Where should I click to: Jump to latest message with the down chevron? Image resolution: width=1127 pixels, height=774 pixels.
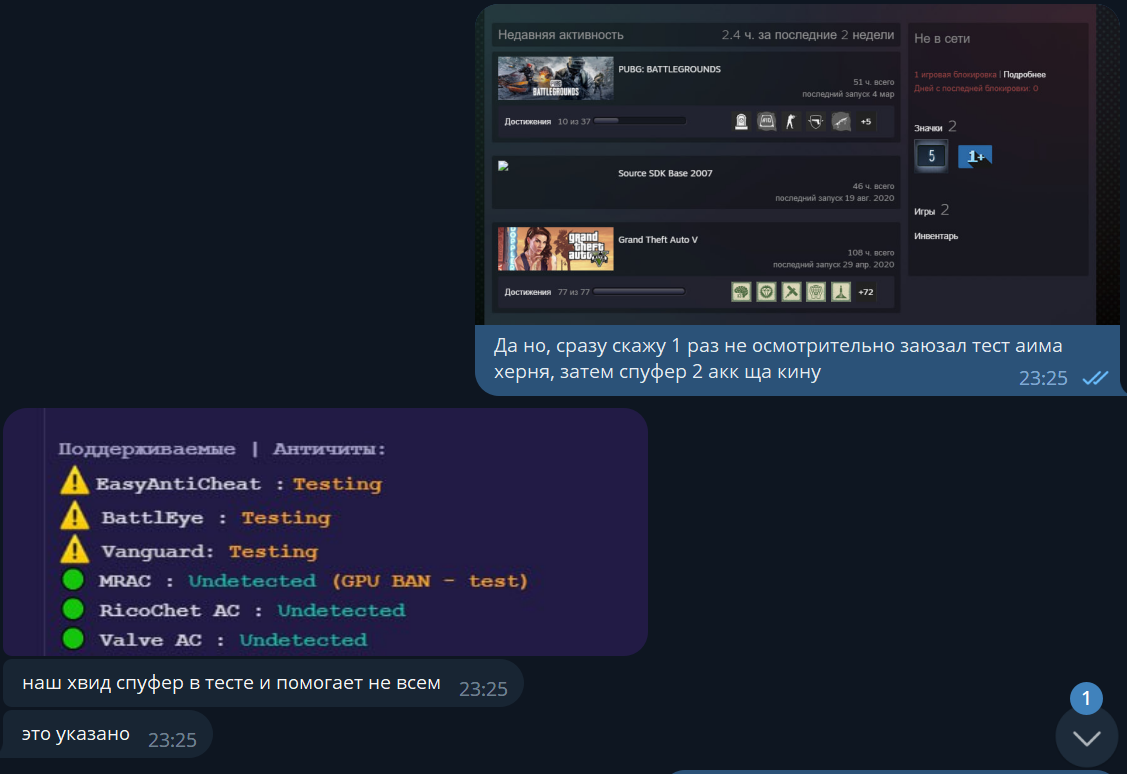click(1086, 738)
